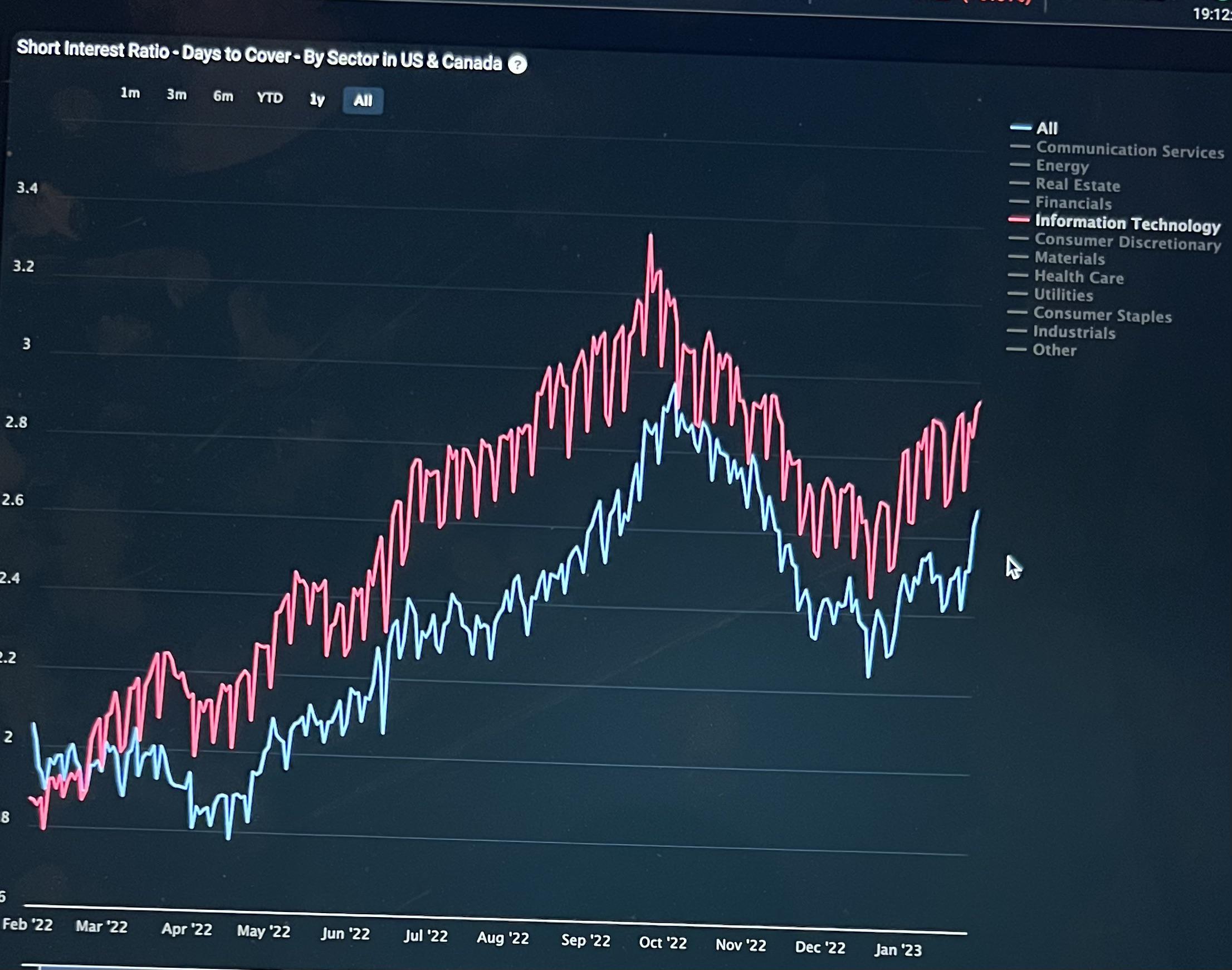Toggle the All series in legend
This screenshot has height=970, width=1232.
(x=1047, y=128)
